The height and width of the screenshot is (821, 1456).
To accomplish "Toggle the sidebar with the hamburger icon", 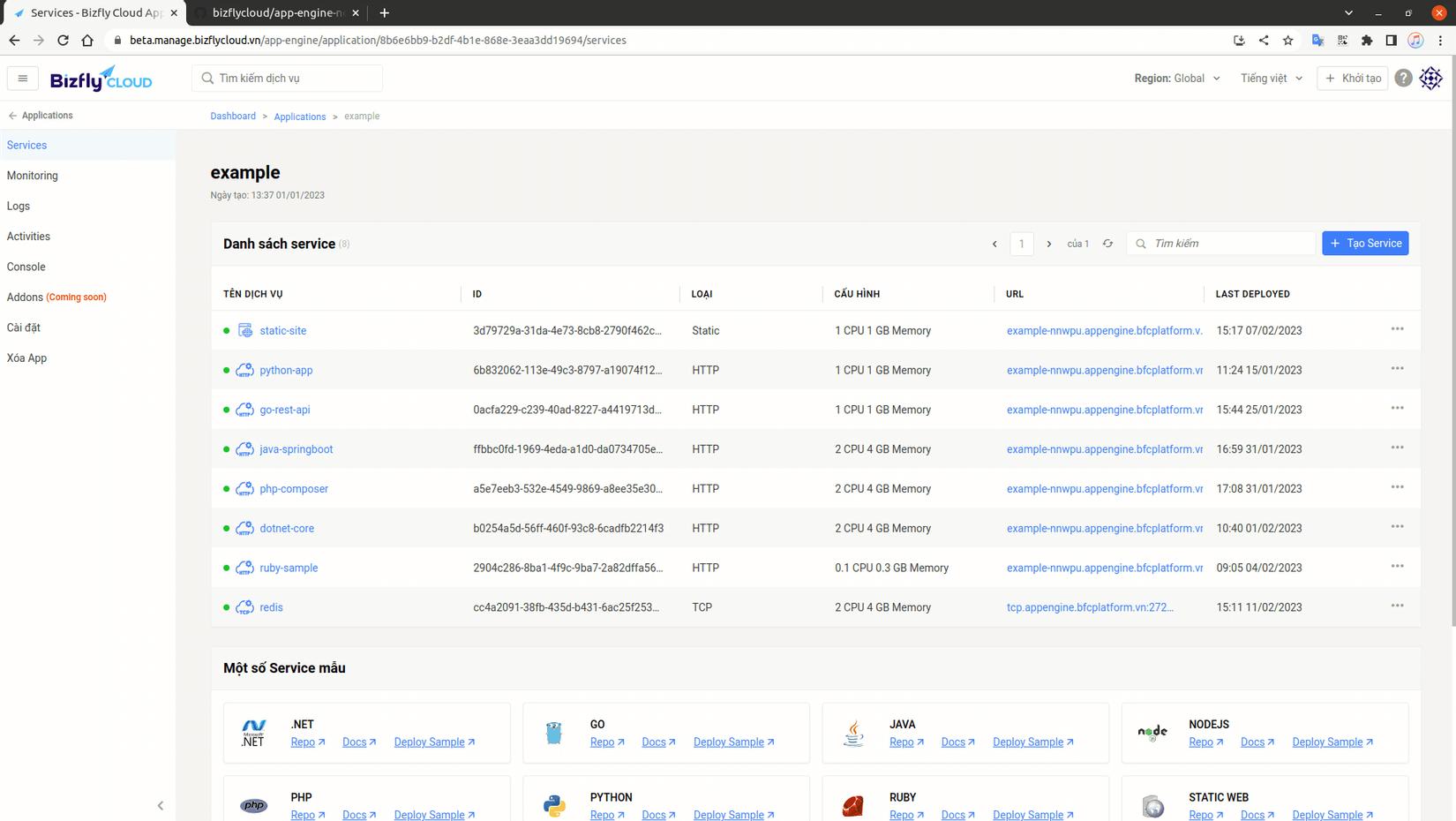I will (x=22, y=78).
